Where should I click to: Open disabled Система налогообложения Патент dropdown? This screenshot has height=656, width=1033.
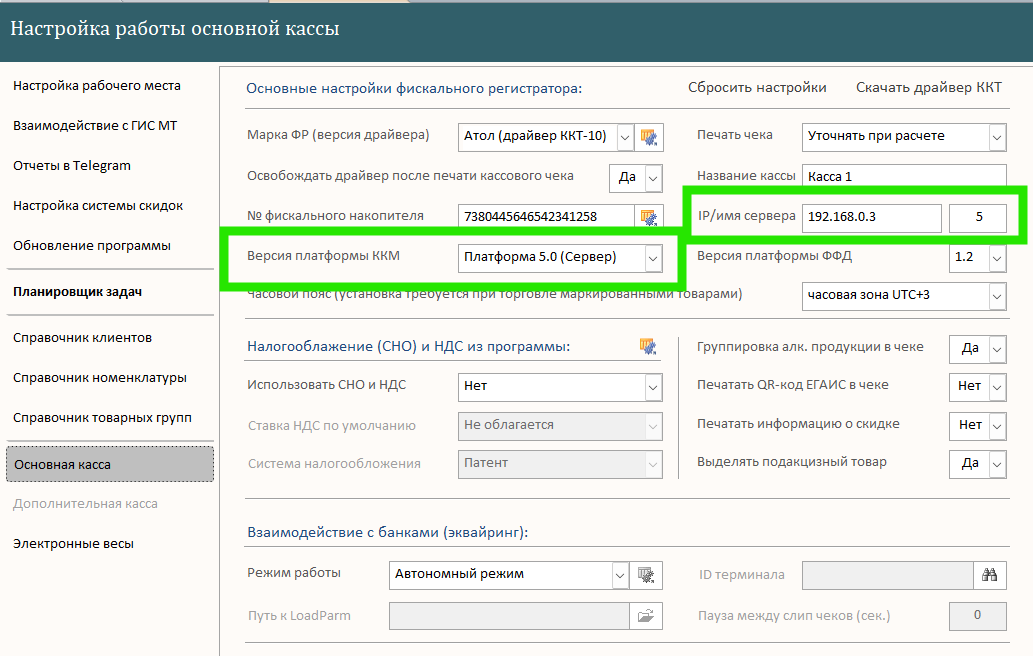pyautogui.click(x=653, y=464)
